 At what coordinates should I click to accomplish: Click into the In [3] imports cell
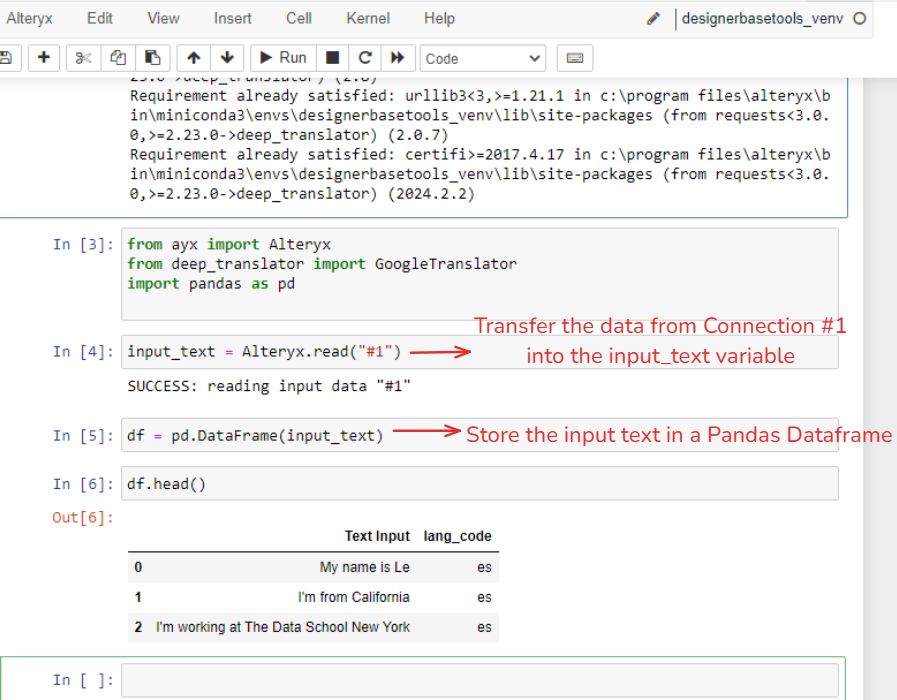(479, 274)
